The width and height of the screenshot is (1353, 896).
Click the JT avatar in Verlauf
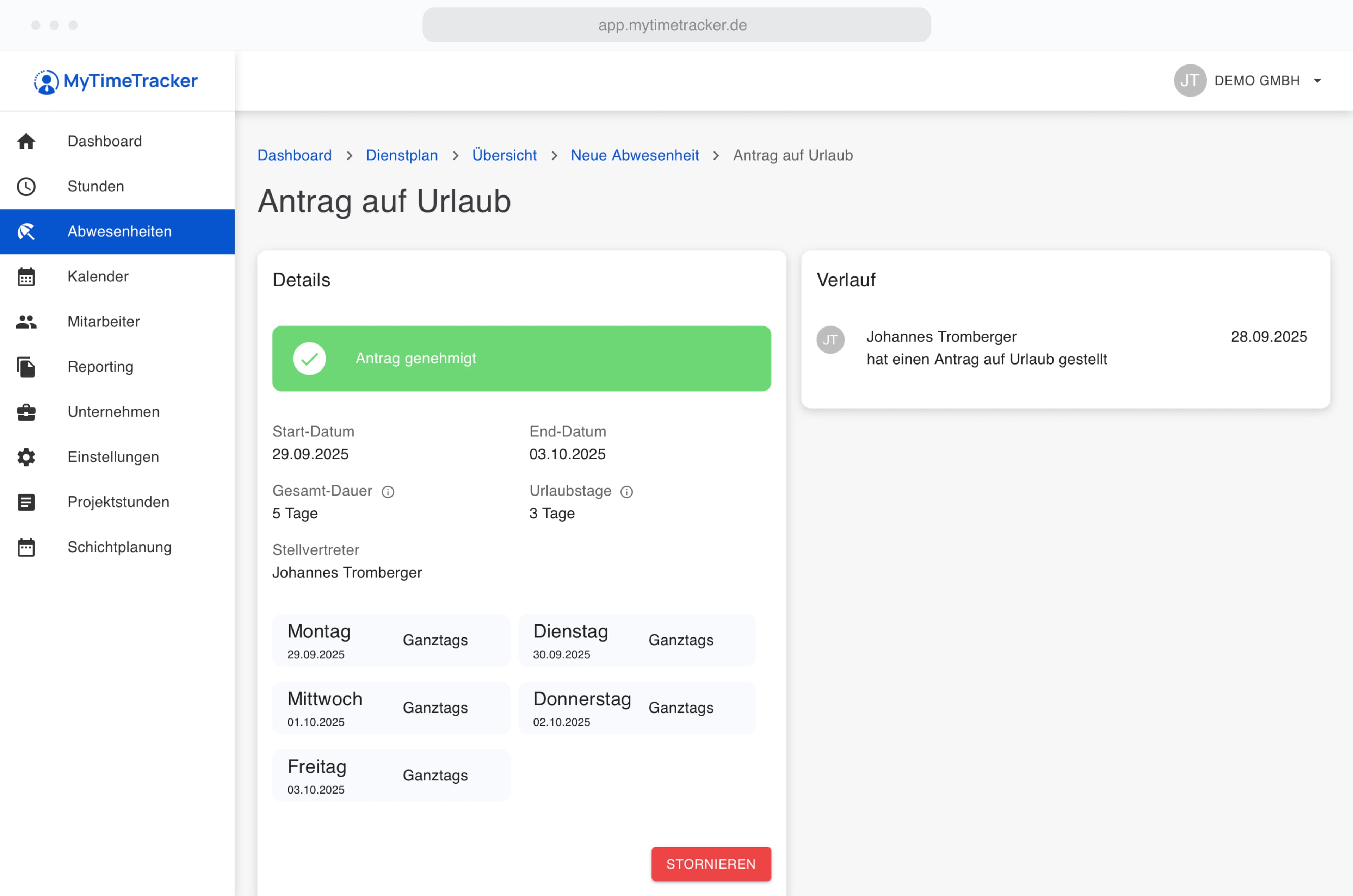[830, 340]
